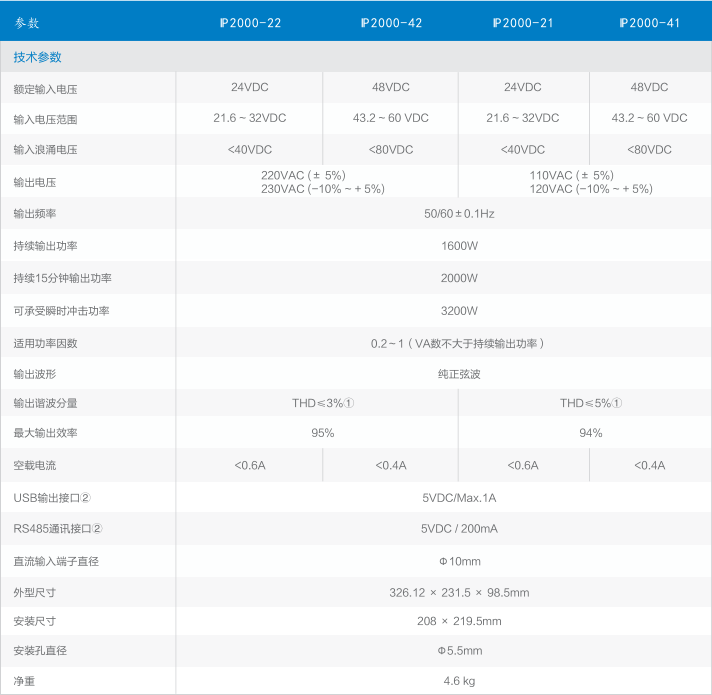
Task: Click the 4.6 kg net weight value
Action: click(x=459, y=681)
